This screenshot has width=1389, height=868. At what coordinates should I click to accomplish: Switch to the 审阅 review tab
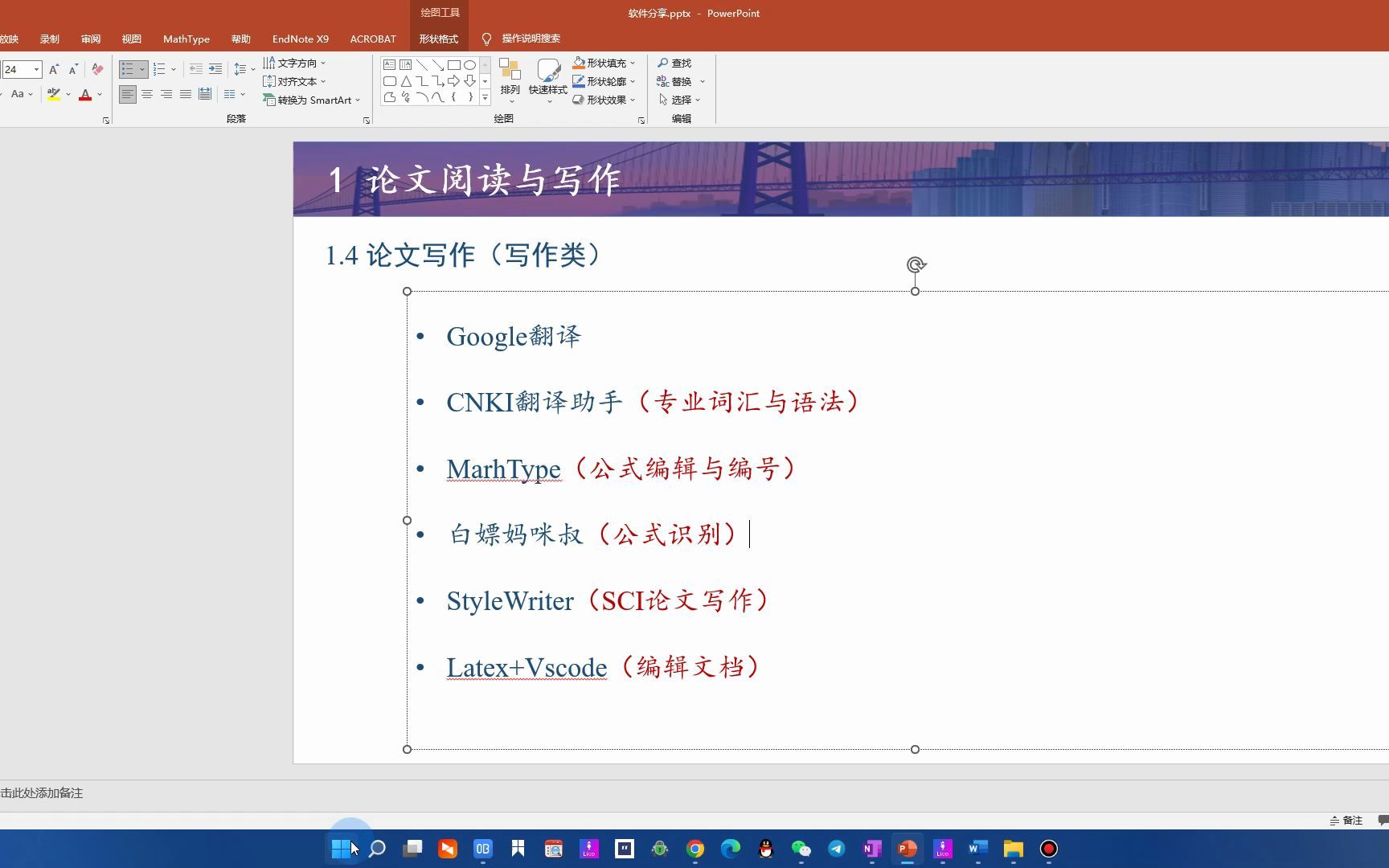[x=91, y=39]
